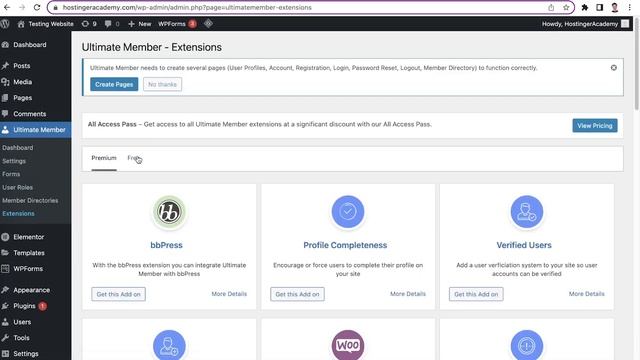This screenshot has width=640, height=360.
Task: Open comments bubble in admin bar
Action: coord(112,24)
